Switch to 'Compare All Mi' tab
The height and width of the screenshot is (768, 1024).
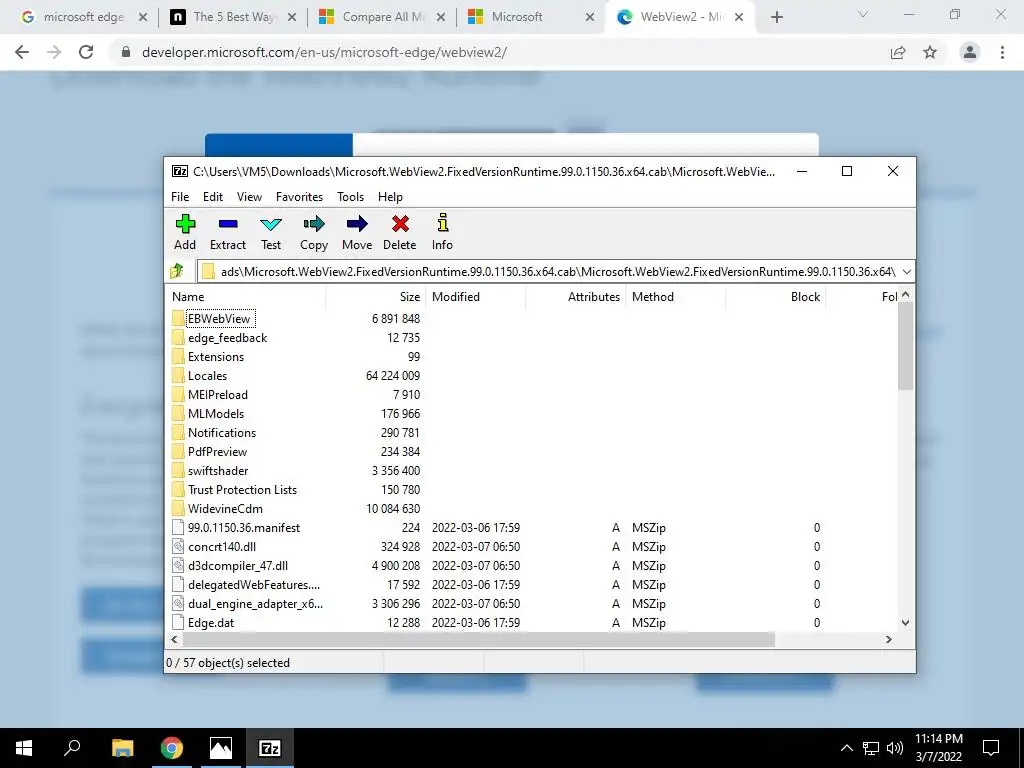(382, 17)
